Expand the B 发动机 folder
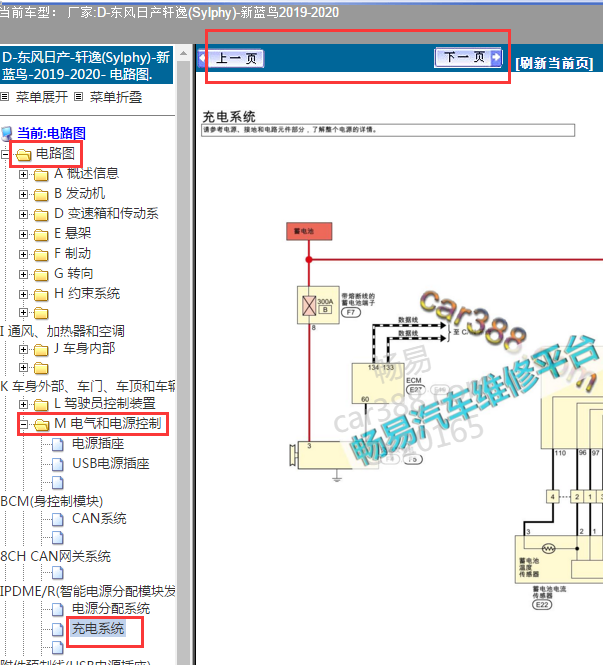Viewport: 603px width, 665px height. 23,194
